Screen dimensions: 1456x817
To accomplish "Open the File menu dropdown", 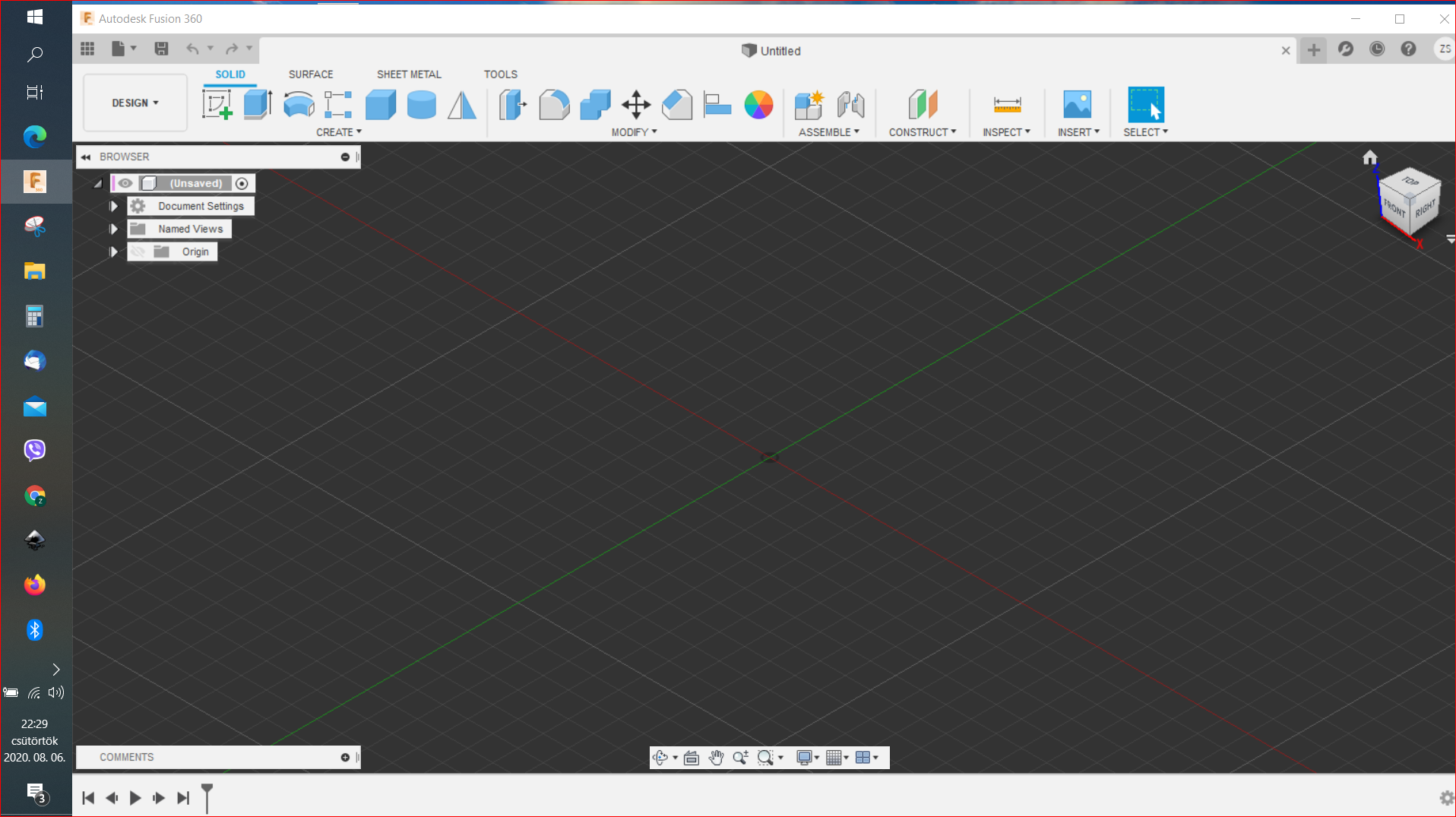I will pos(123,49).
